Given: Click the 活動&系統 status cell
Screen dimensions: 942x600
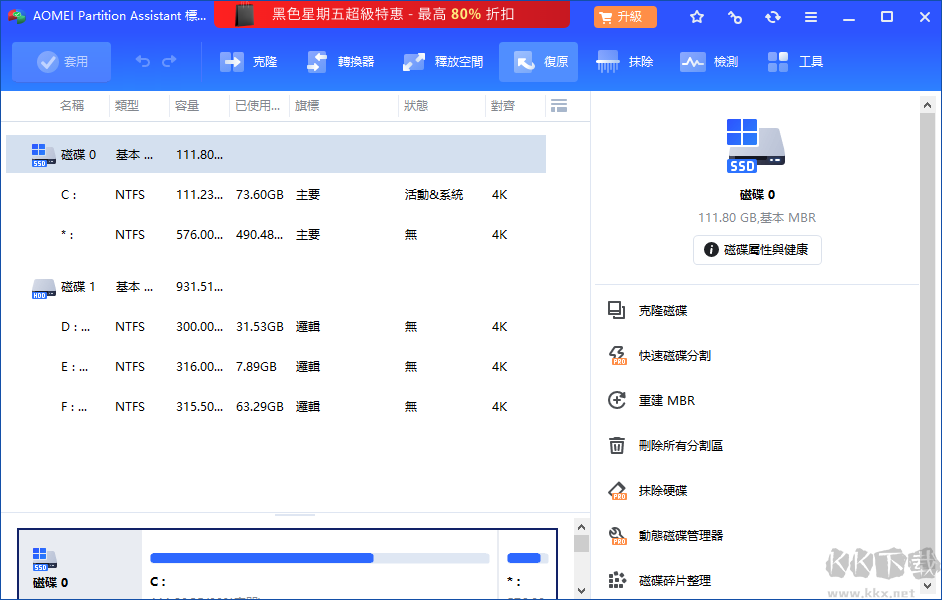Looking at the screenshot, I should (x=434, y=195).
